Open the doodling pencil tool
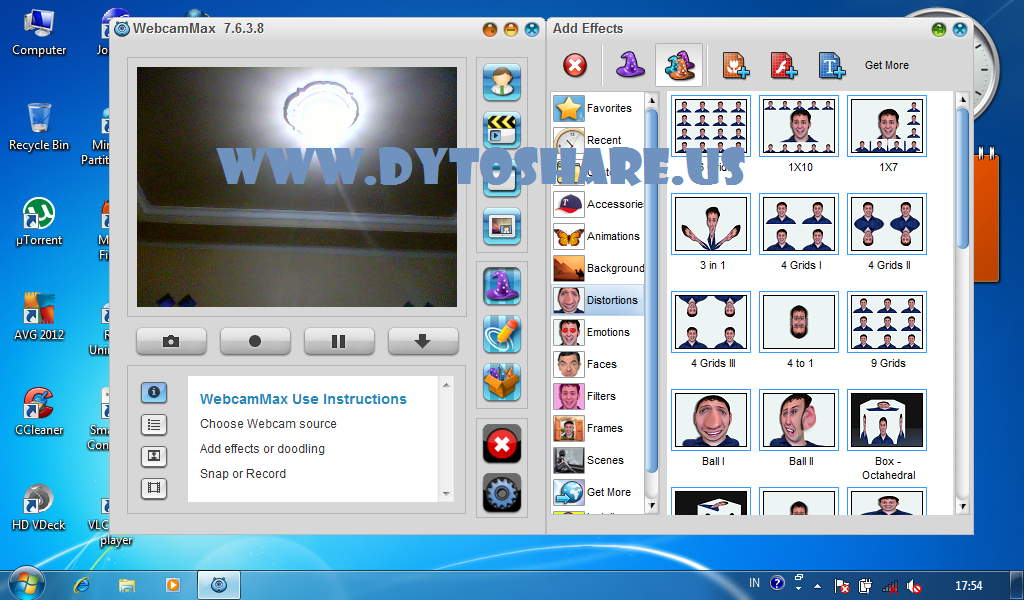1024x600 pixels. (502, 334)
